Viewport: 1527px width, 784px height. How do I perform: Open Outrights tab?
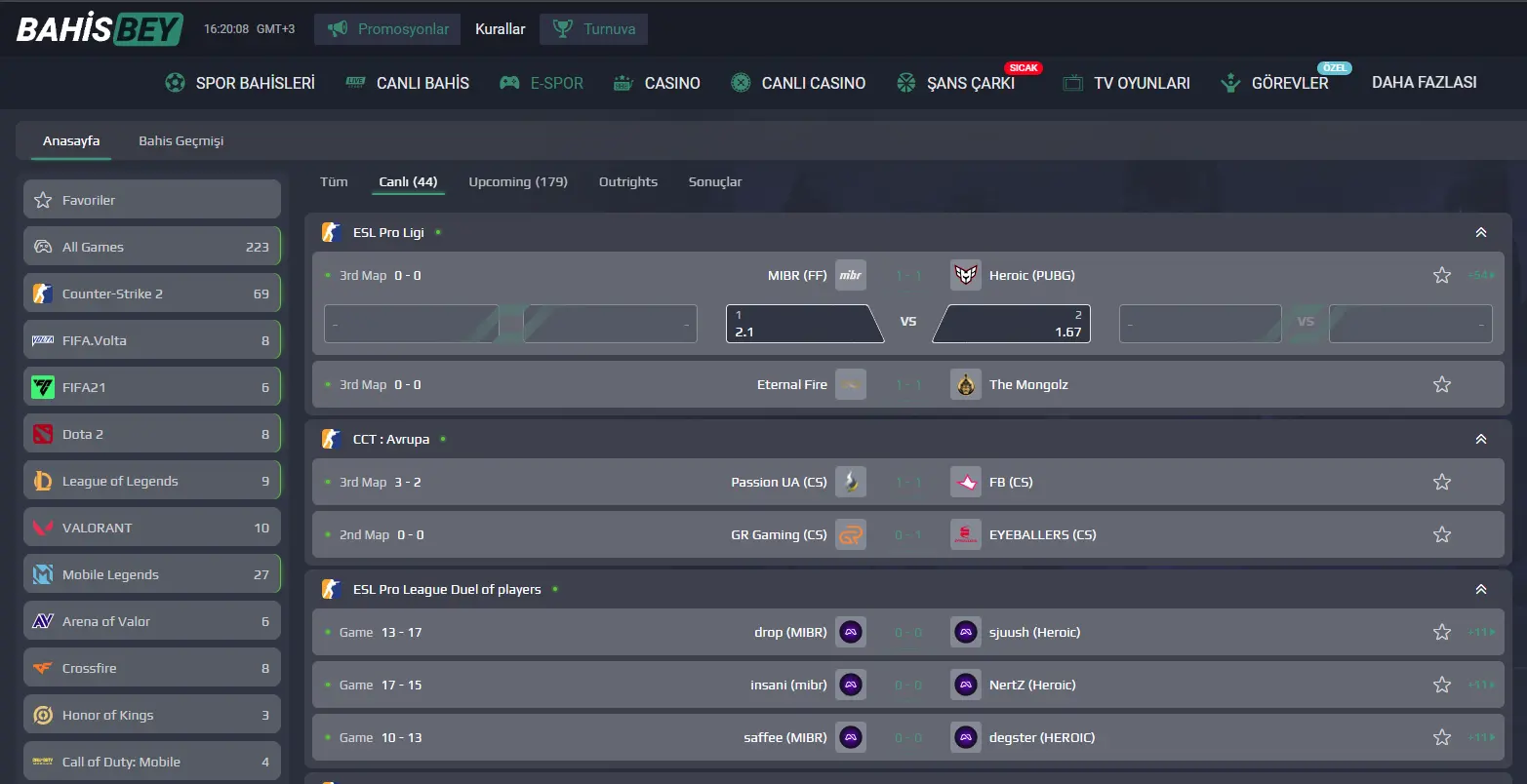[x=628, y=181]
